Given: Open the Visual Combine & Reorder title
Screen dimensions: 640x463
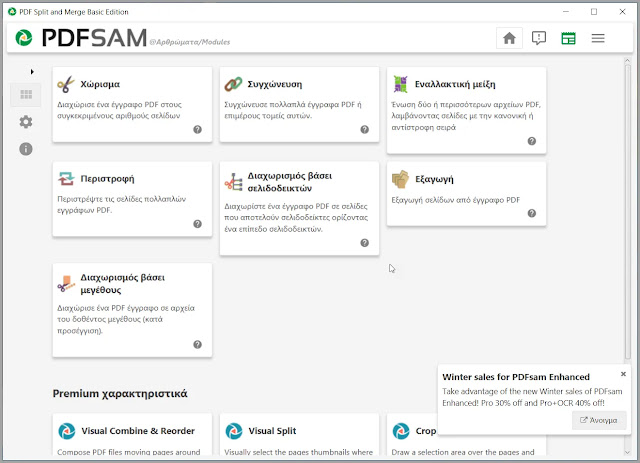Looking at the screenshot, I should pyautogui.click(x=138, y=431).
